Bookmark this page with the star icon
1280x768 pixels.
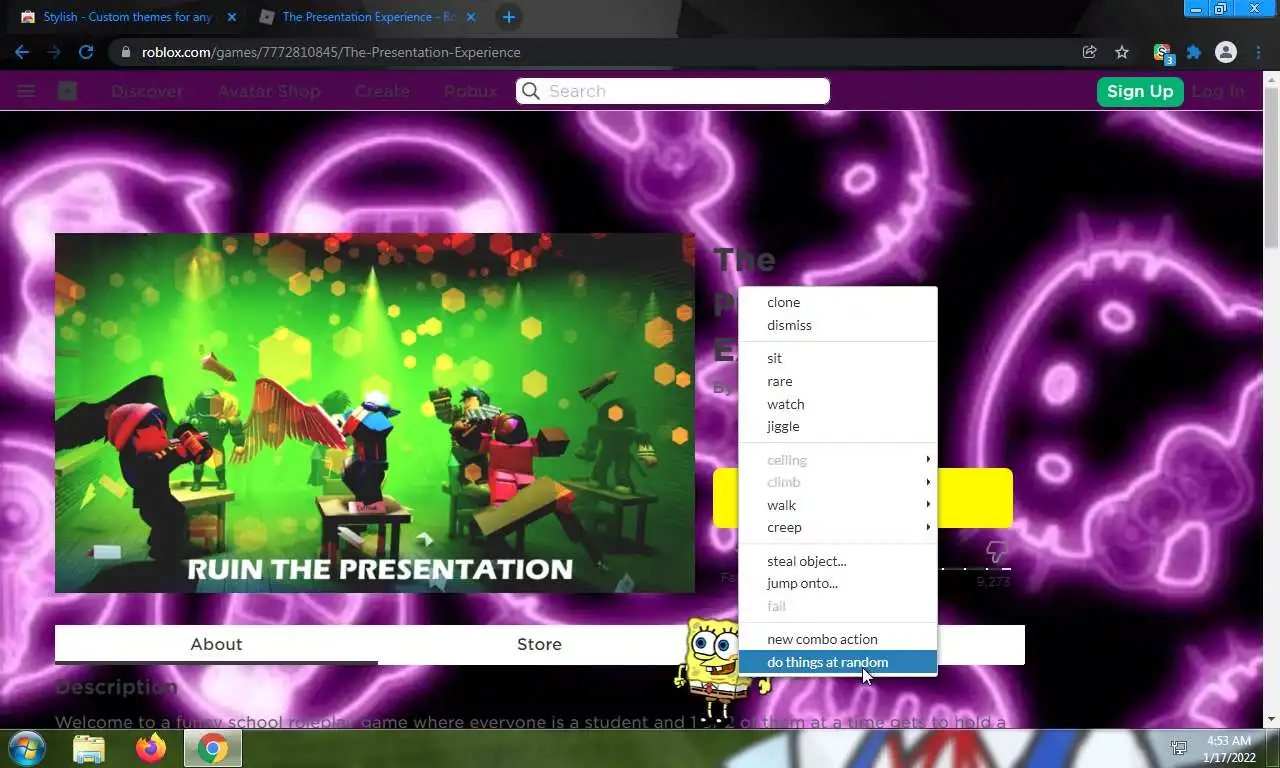pyautogui.click(x=1122, y=52)
